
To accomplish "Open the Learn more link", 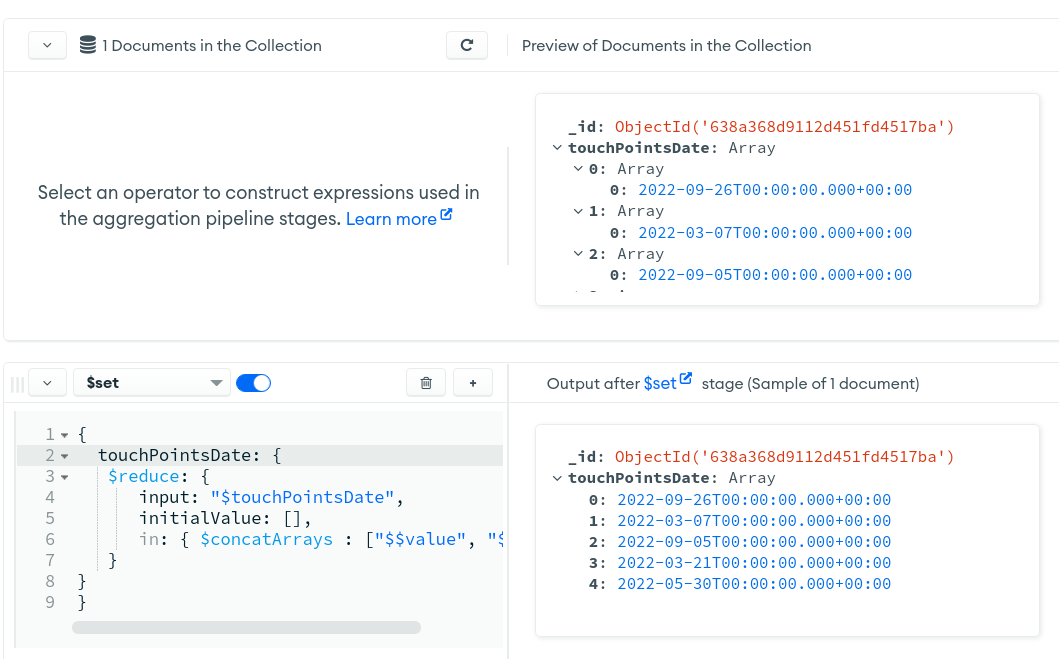I will click(x=391, y=219).
